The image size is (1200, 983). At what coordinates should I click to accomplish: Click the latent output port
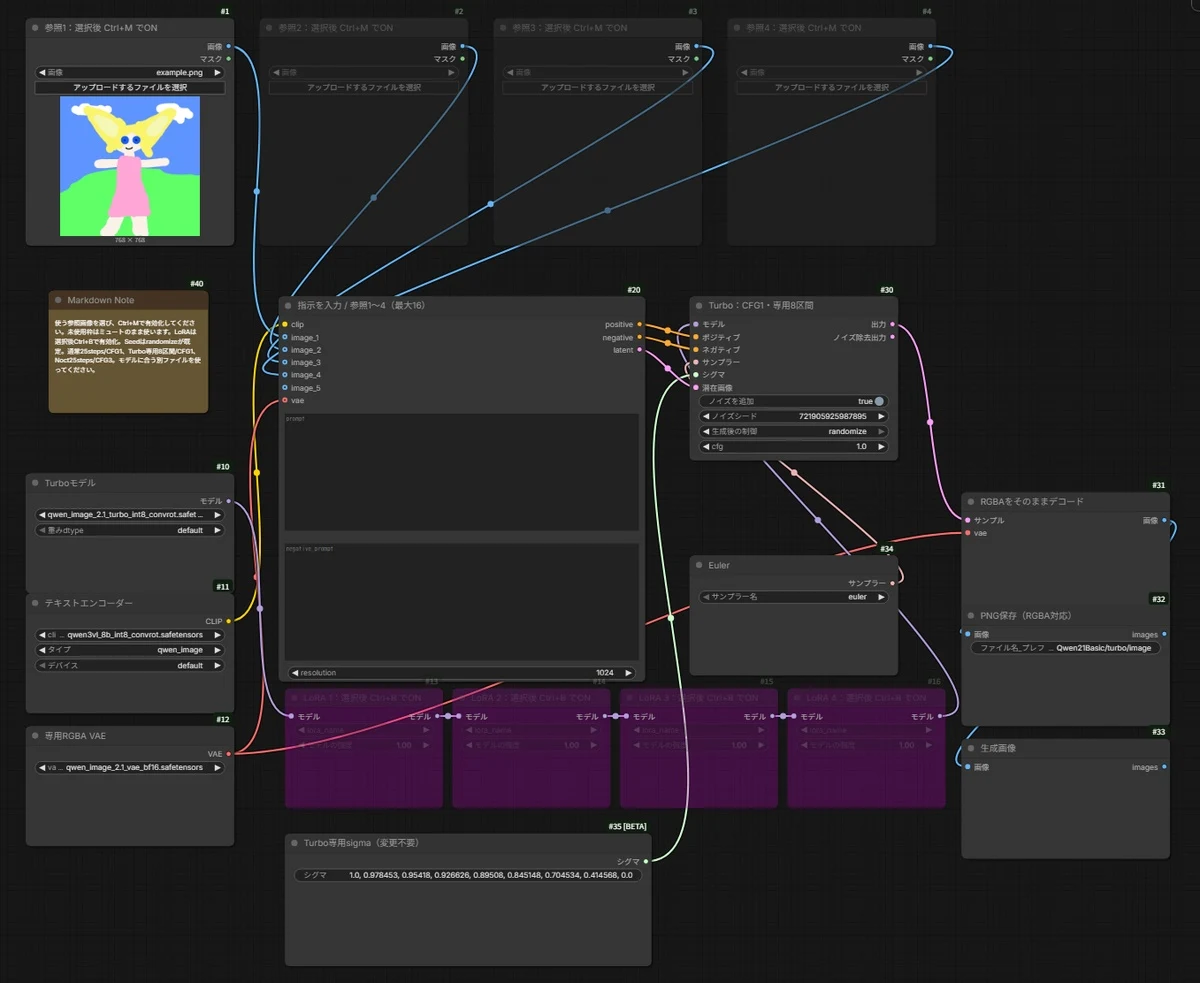coord(640,350)
